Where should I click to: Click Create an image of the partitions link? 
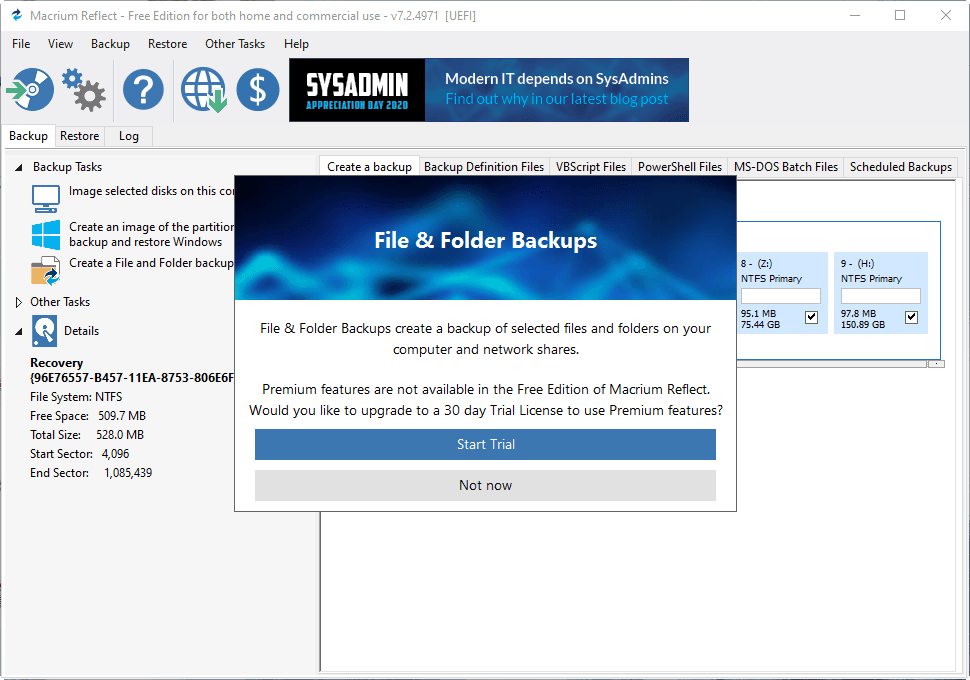152,235
